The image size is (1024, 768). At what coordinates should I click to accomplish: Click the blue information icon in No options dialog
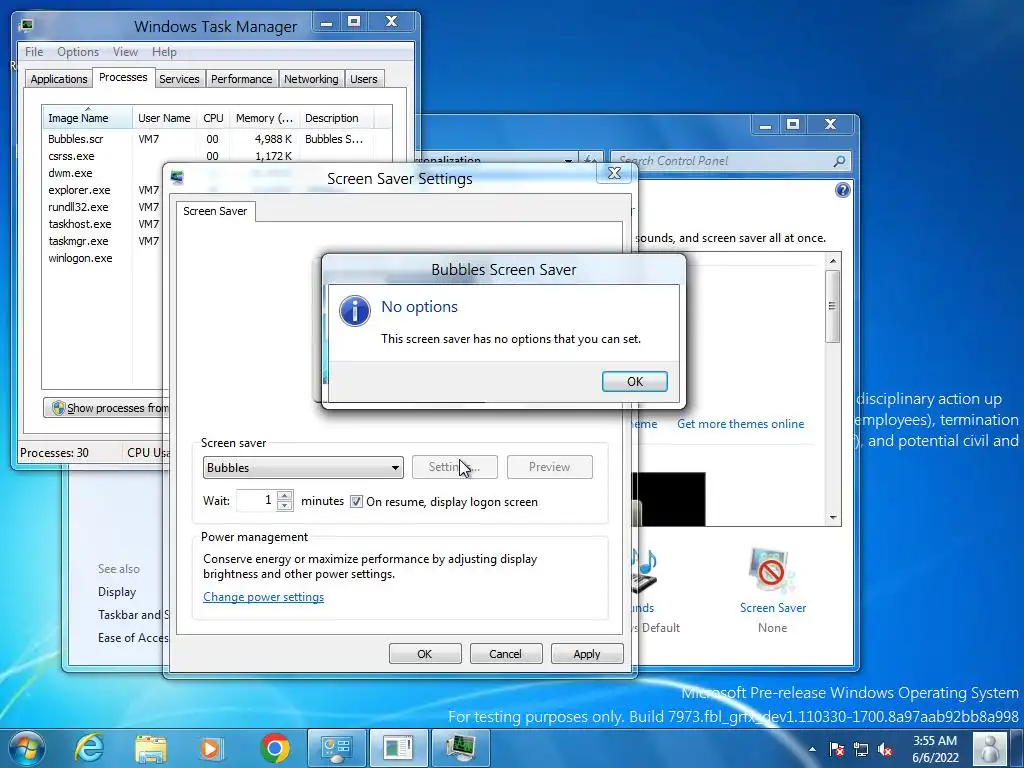pos(355,310)
